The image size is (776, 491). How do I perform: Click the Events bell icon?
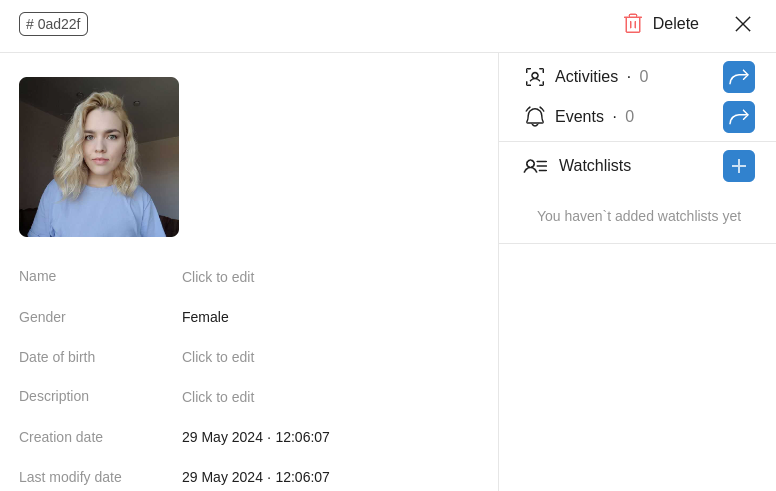pos(534,116)
